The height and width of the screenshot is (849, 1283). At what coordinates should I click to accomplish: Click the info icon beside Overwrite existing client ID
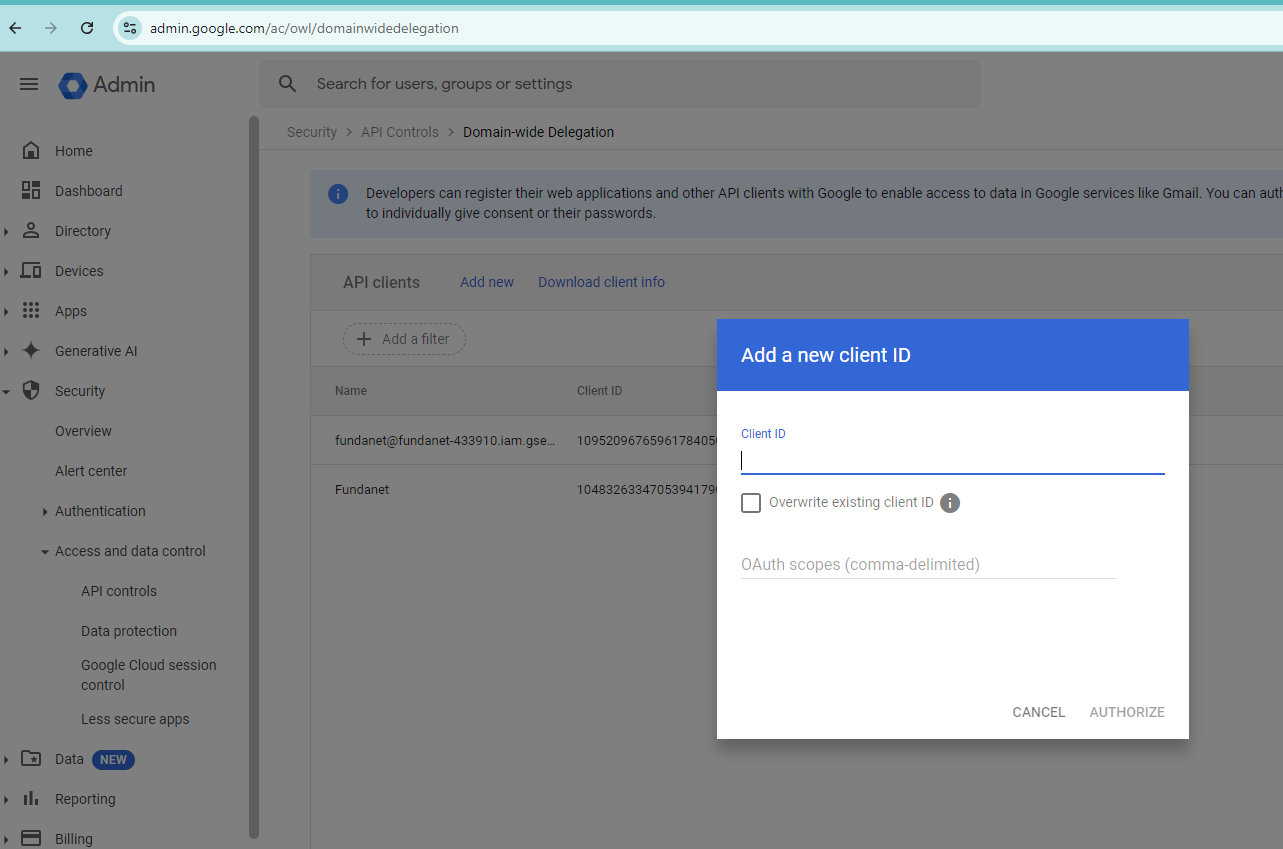click(x=950, y=503)
